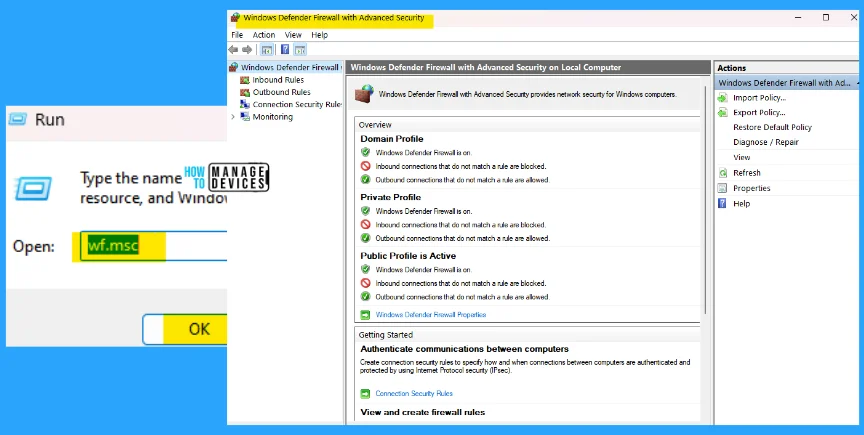Expand the Monitoring tree node chevron
The image size is (864, 435).
point(233,117)
